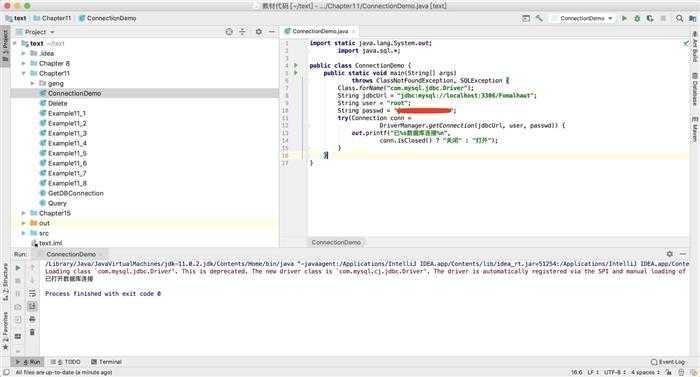Click ConnectionDemo in the navigation bar

click(107, 18)
